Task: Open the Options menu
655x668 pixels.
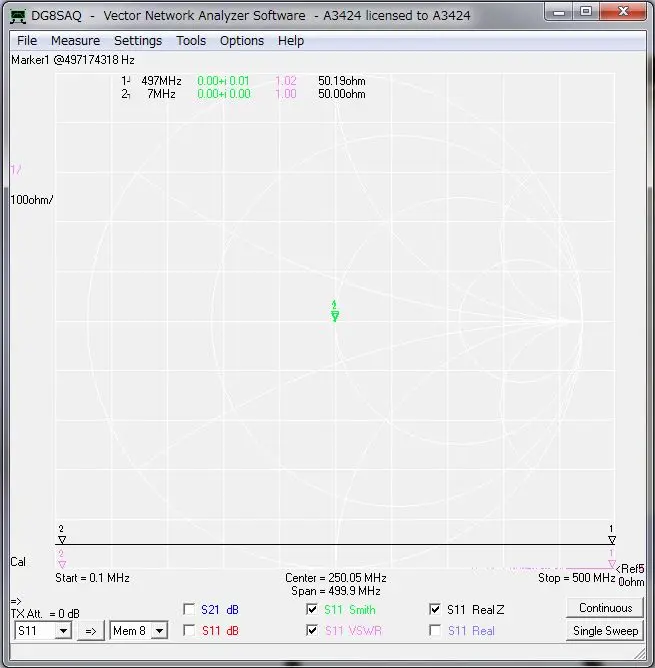Action: 242,41
